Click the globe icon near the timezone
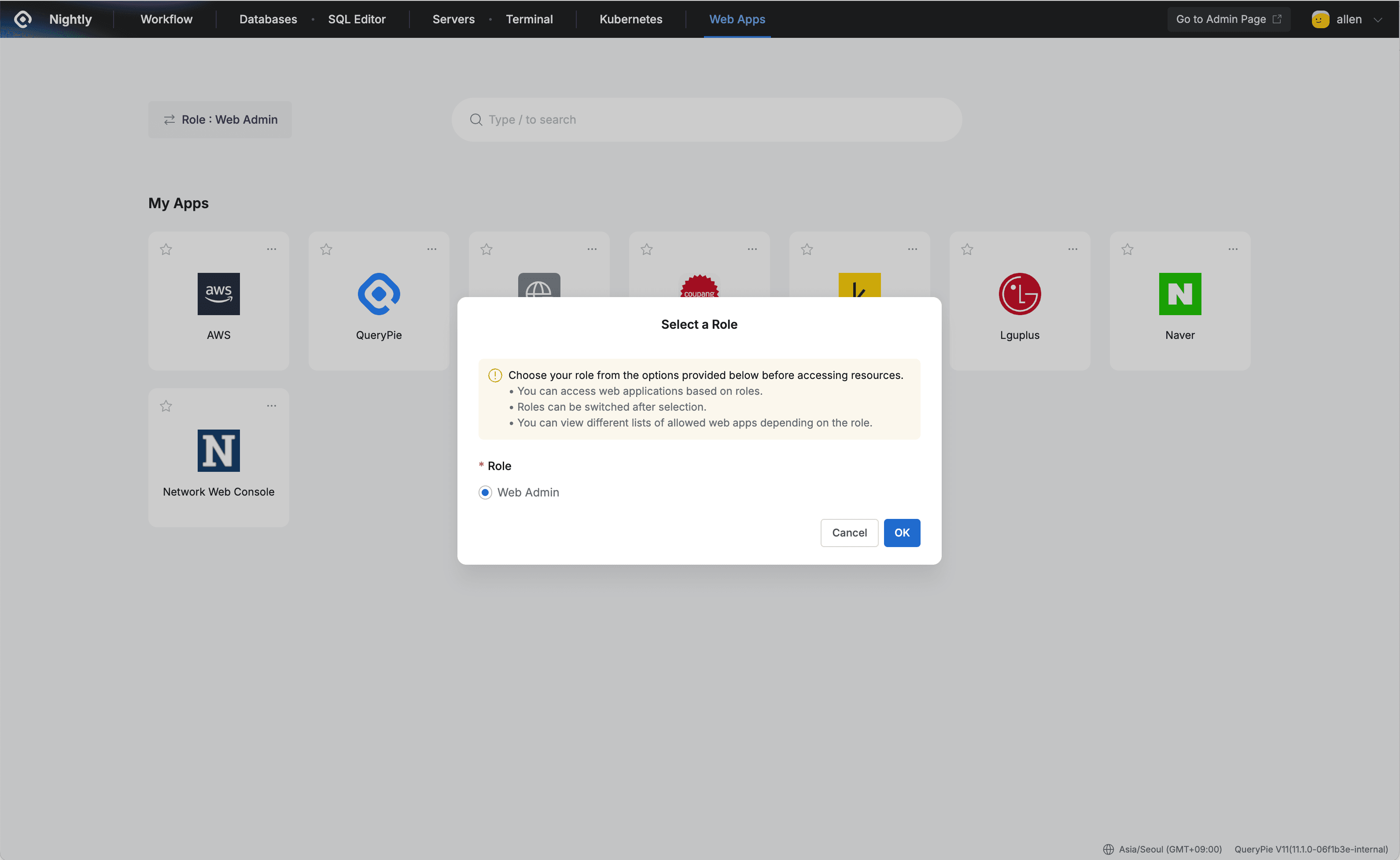The width and height of the screenshot is (1400, 860). point(1108,849)
